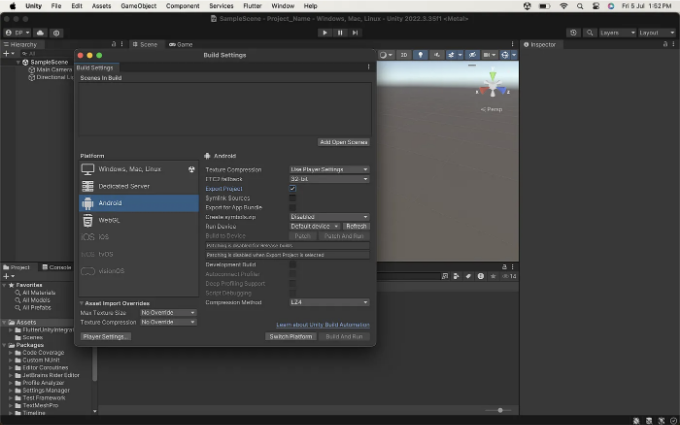Open Player Settings button
Screen dimensions: 680x425
coord(106,337)
